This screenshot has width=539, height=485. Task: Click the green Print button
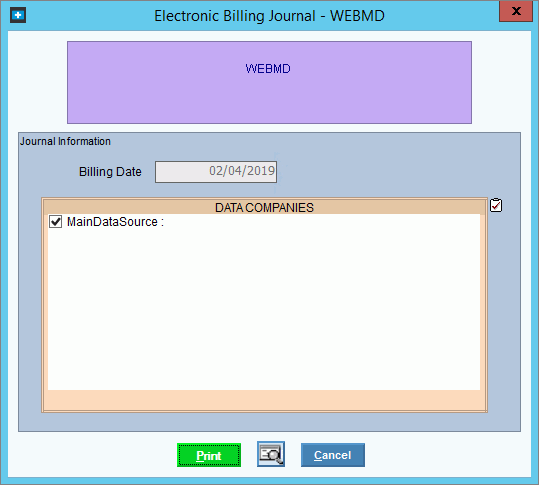(209, 455)
